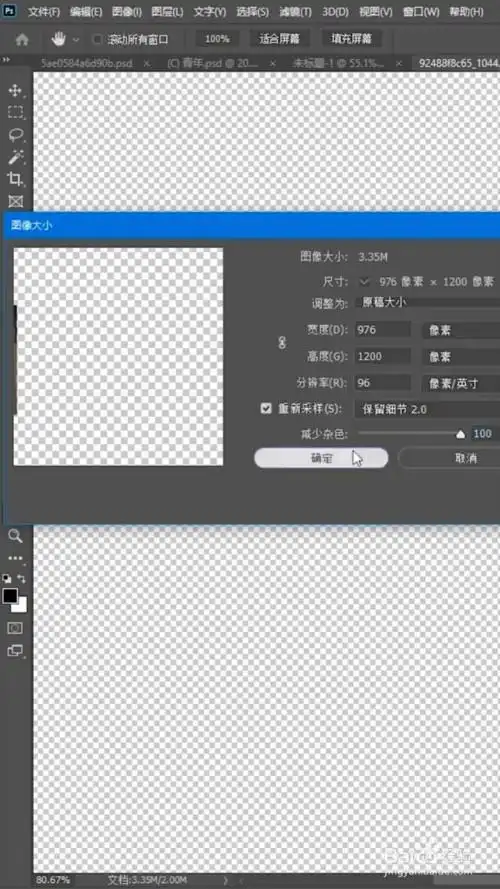Select the Zoom magnifier tool
This screenshot has width=500, height=889.
15,536
